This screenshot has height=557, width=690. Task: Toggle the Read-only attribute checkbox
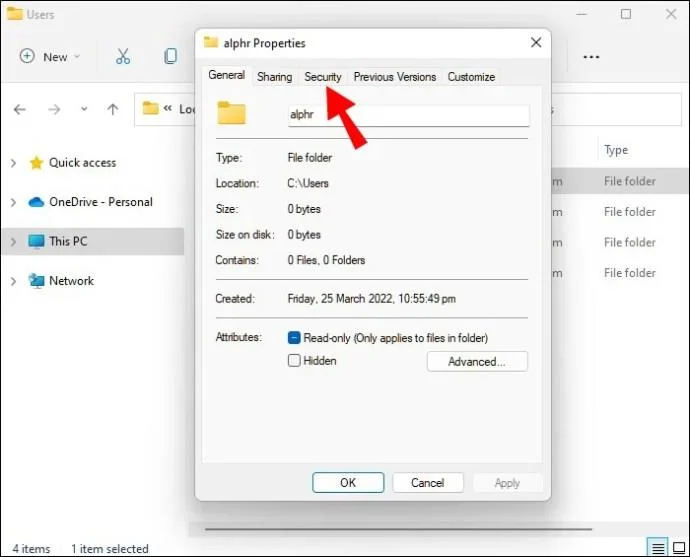click(x=294, y=337)
